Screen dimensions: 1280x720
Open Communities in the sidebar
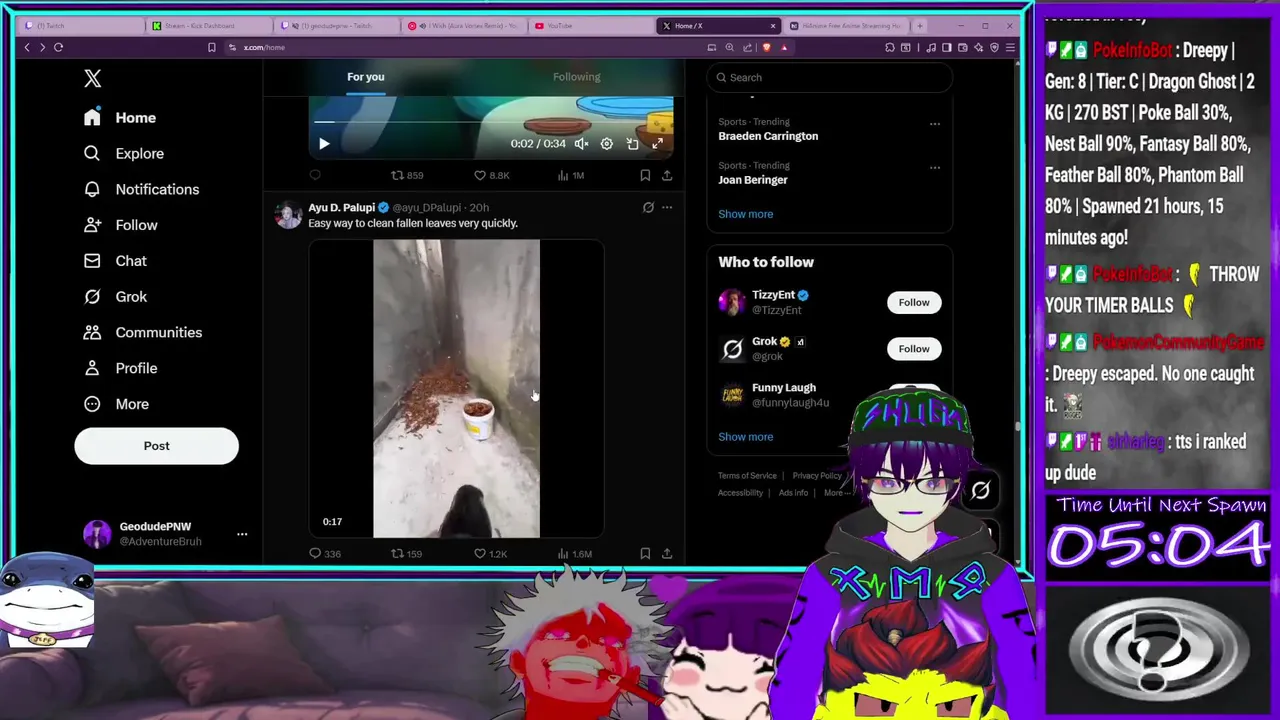[x=142, y=333]
